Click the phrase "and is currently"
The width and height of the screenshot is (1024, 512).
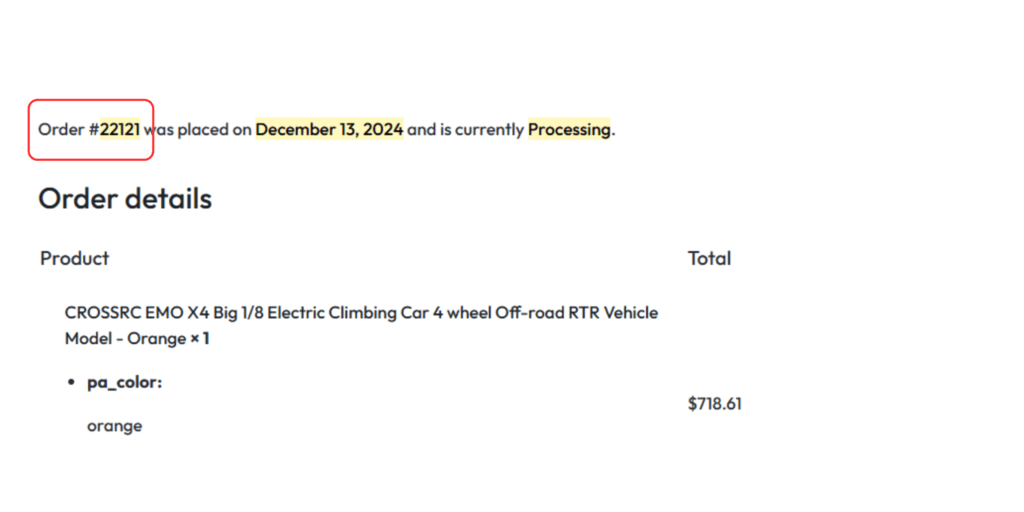click(x=465, y=129)
